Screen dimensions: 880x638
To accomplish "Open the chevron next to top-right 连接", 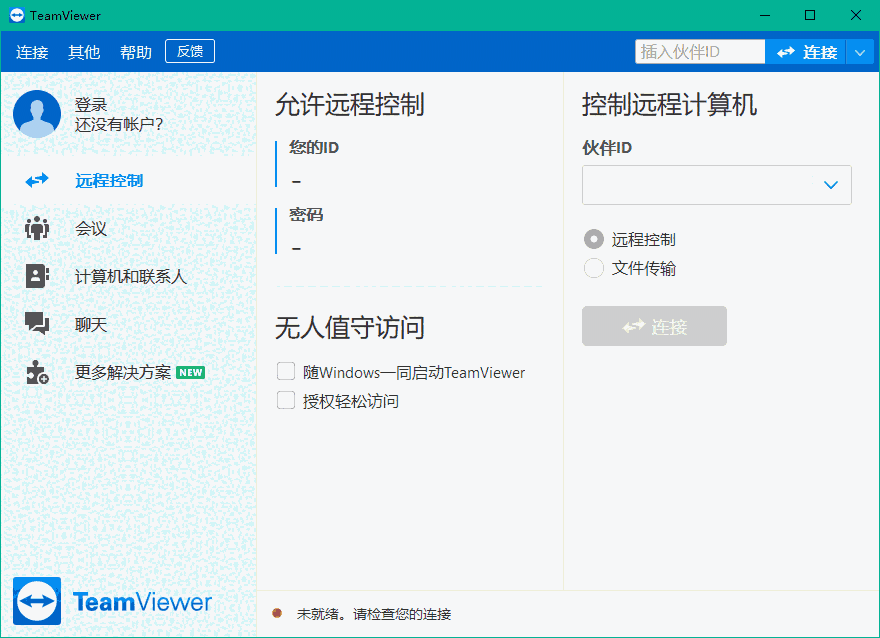I will click(861, 51).
